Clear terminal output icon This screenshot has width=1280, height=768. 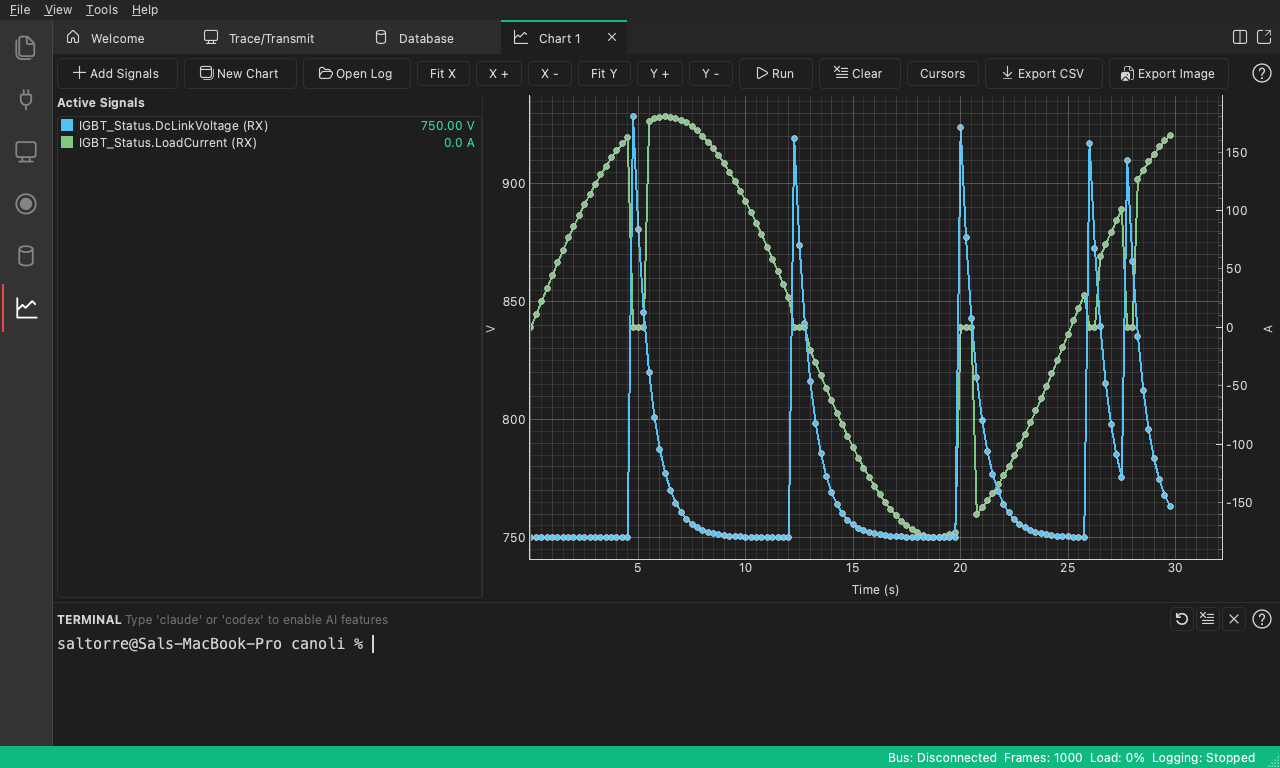(1208, 619)
